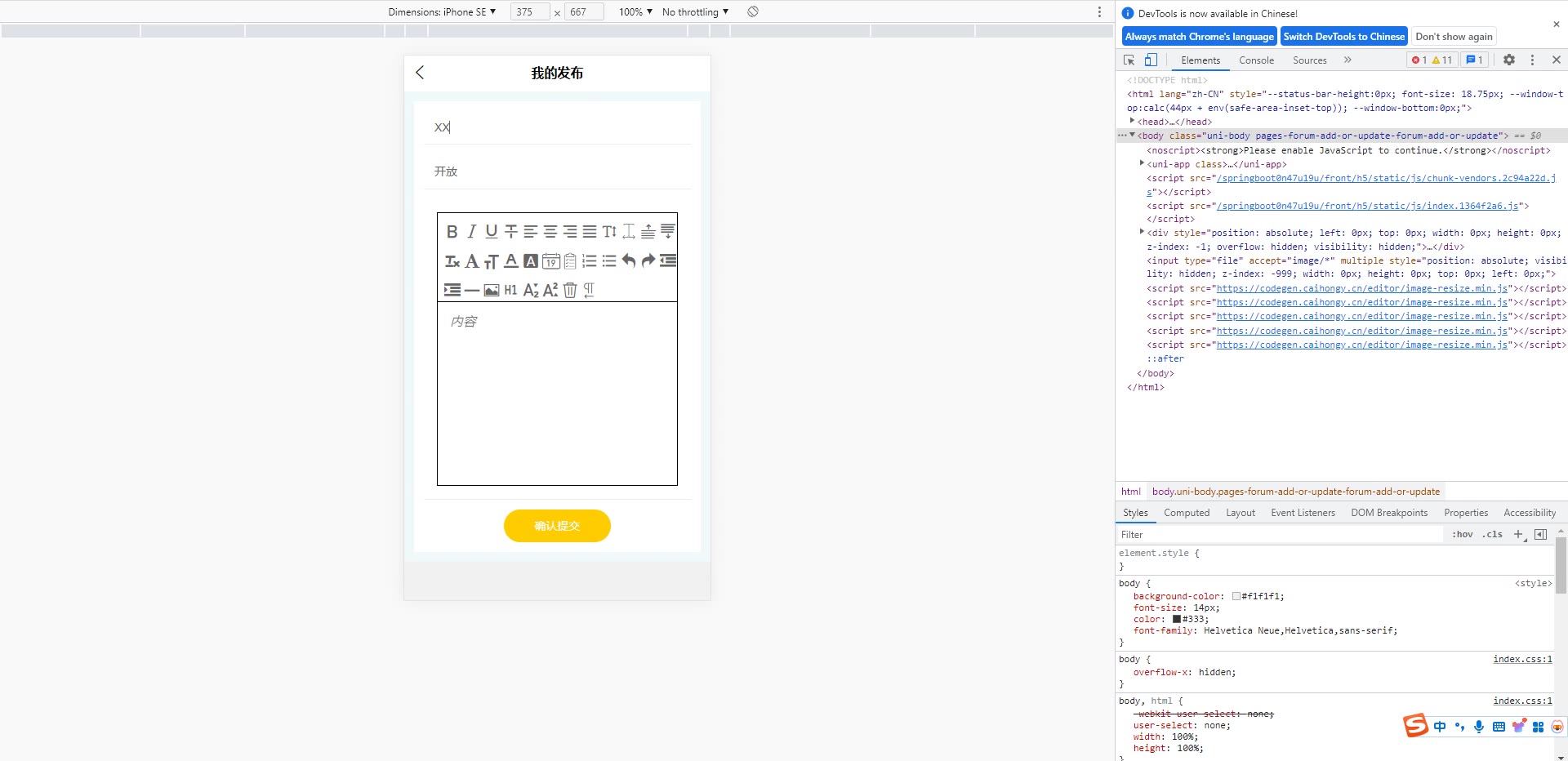Click Switch DevTools to Chinese button
Screen dimensions: 1568x761
(1343, 37)
